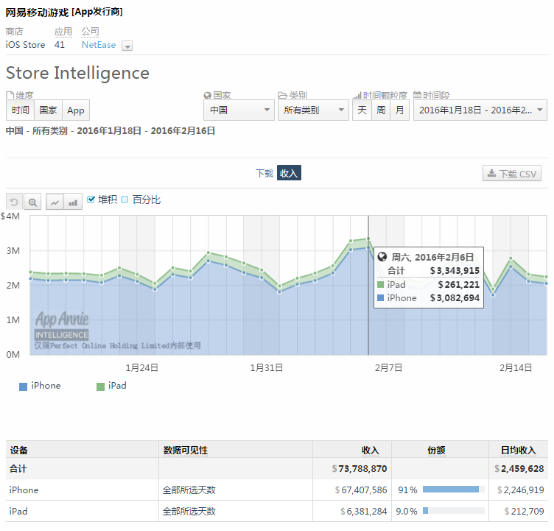This screenshot has height=531, width=554.
Task: Click daily average $2,459,628 cell
Action: pos(519,469)
